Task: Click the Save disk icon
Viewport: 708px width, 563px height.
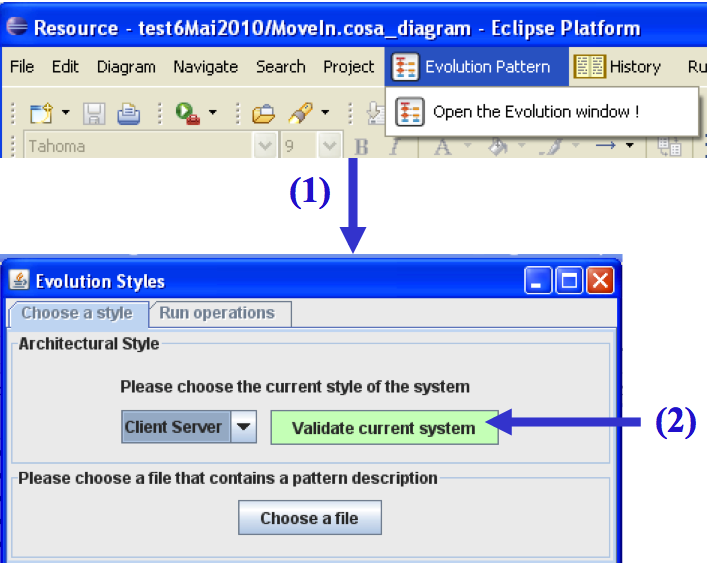Action: coord(94,112)
